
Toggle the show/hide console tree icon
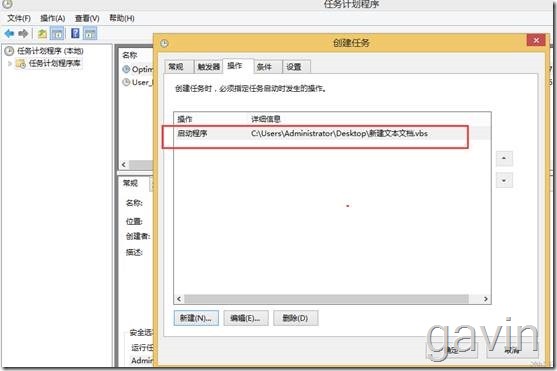[x=57, y=34]
